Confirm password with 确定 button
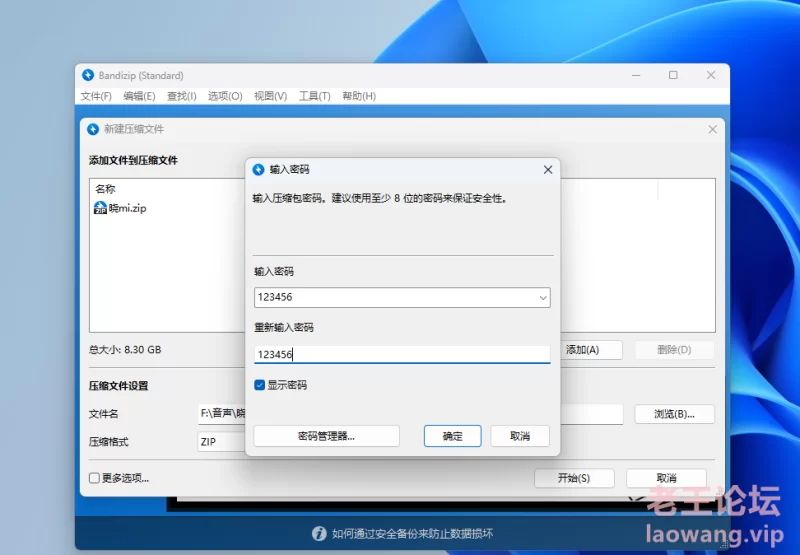 pyautogui.click(x=453, y=436)
